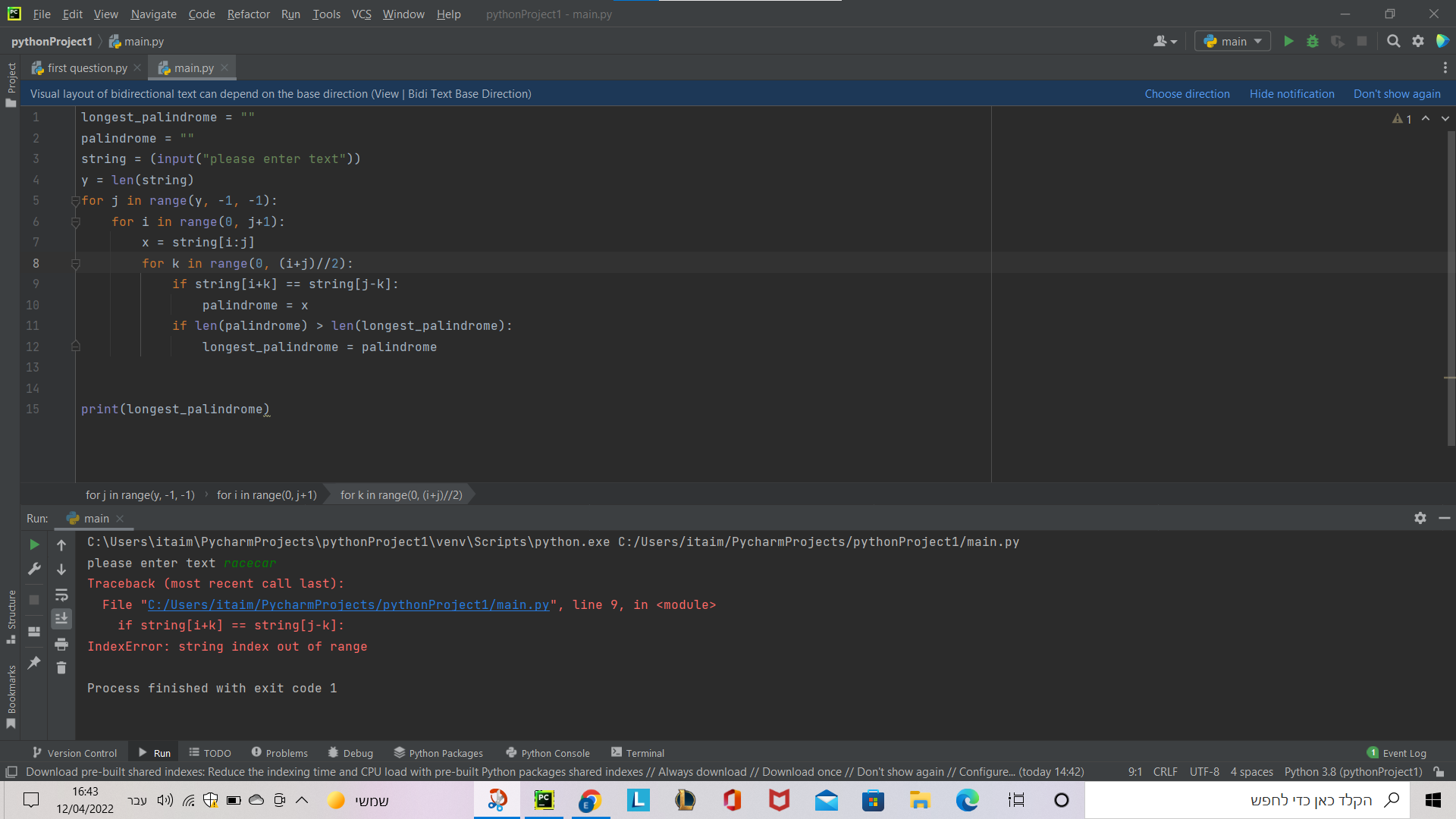Toggle soft-wrap in Run console
This screenshot has height=819, width=1456.
[x=61, y=595]
